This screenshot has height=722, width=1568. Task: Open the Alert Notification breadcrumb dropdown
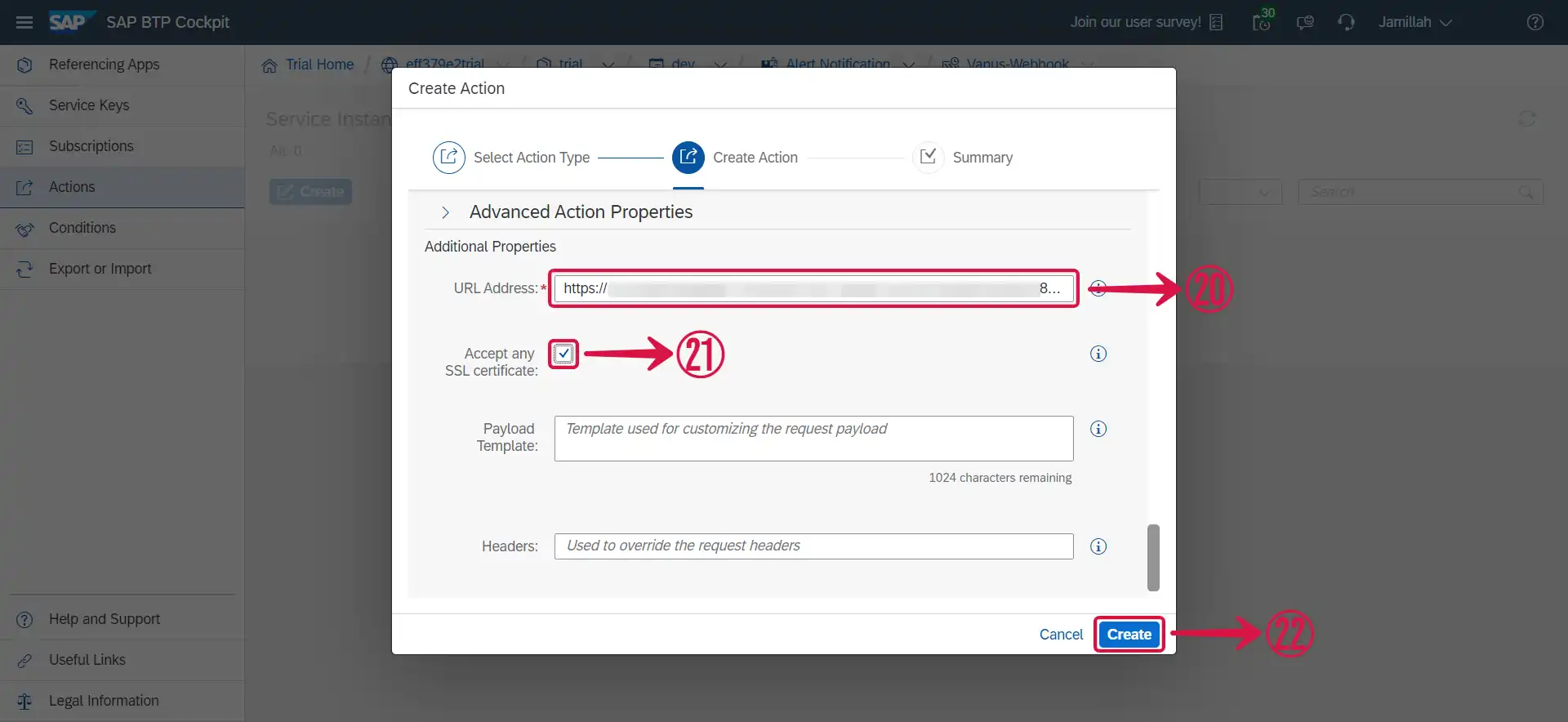pos(908,65)
